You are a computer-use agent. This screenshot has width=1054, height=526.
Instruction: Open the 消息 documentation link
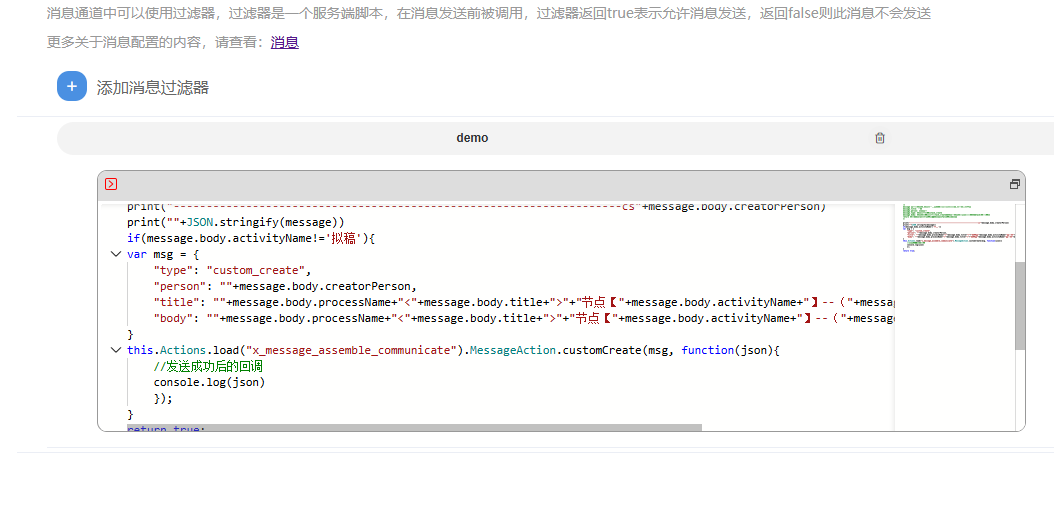tap(284, 42)
